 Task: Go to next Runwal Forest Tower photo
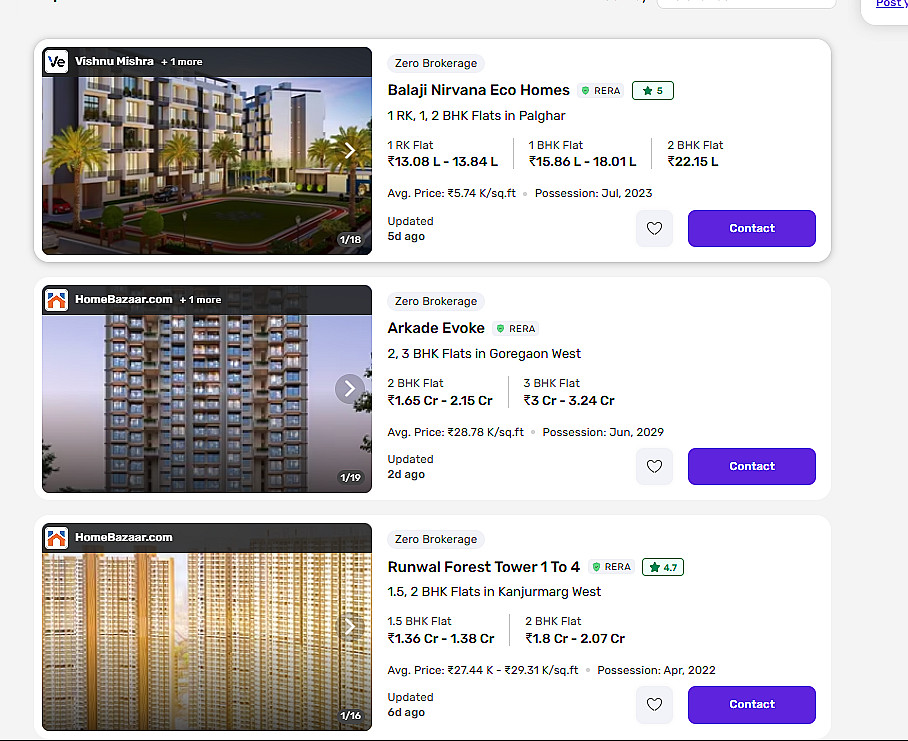[x=350, y=627]
